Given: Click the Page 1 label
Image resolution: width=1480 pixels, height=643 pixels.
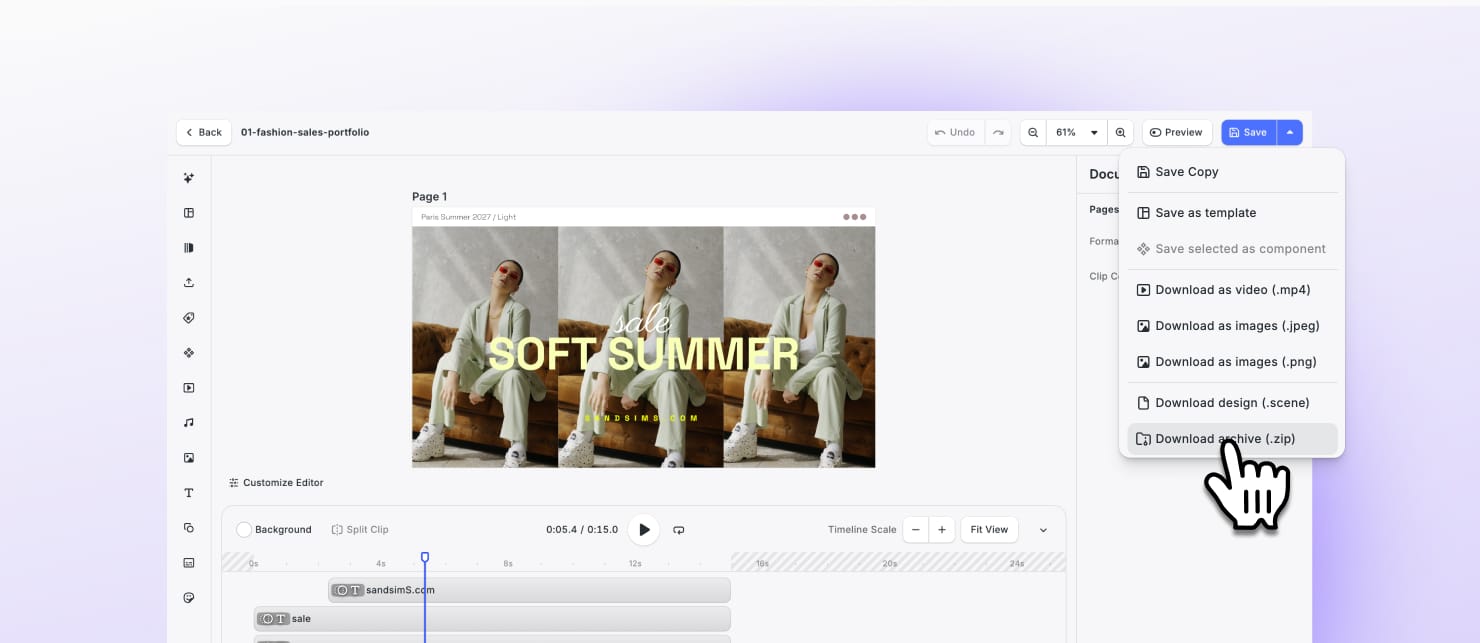Looking at the screenshot, I should (430, 197).
